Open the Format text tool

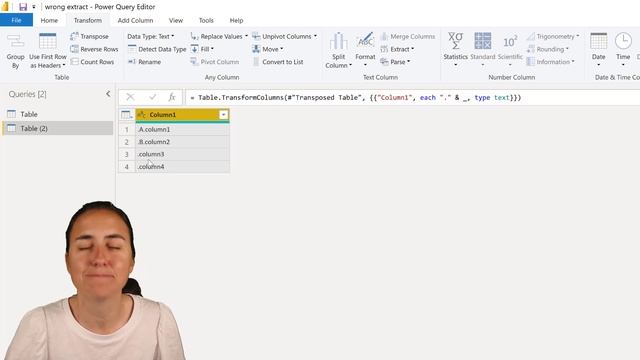(365, 49)
